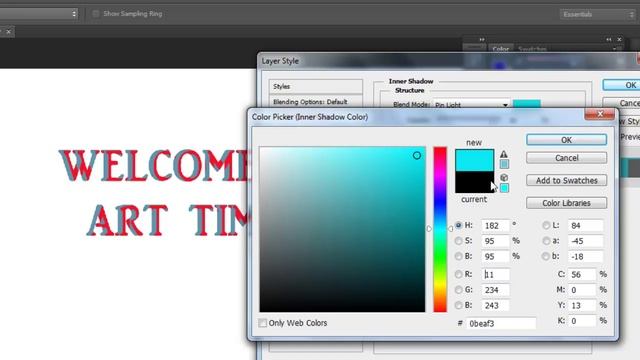Click the G value field showing 234

click(x=495, y=290)
